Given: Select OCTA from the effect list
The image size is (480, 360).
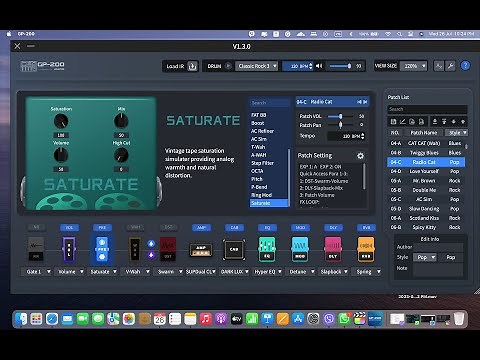Looking at the screenshot, I should (268, 171).
